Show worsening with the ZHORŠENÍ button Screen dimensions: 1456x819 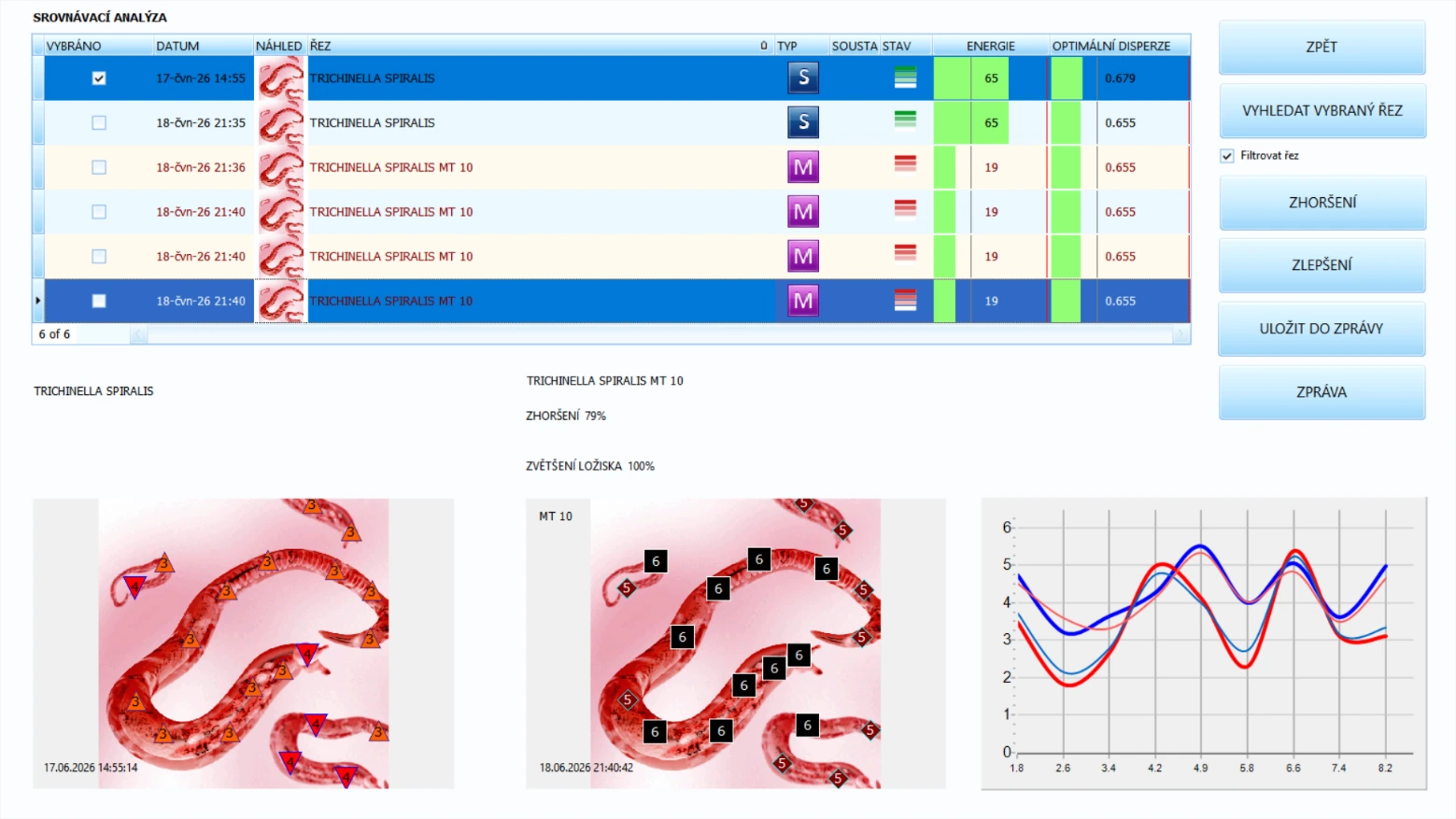(1322, 203)
